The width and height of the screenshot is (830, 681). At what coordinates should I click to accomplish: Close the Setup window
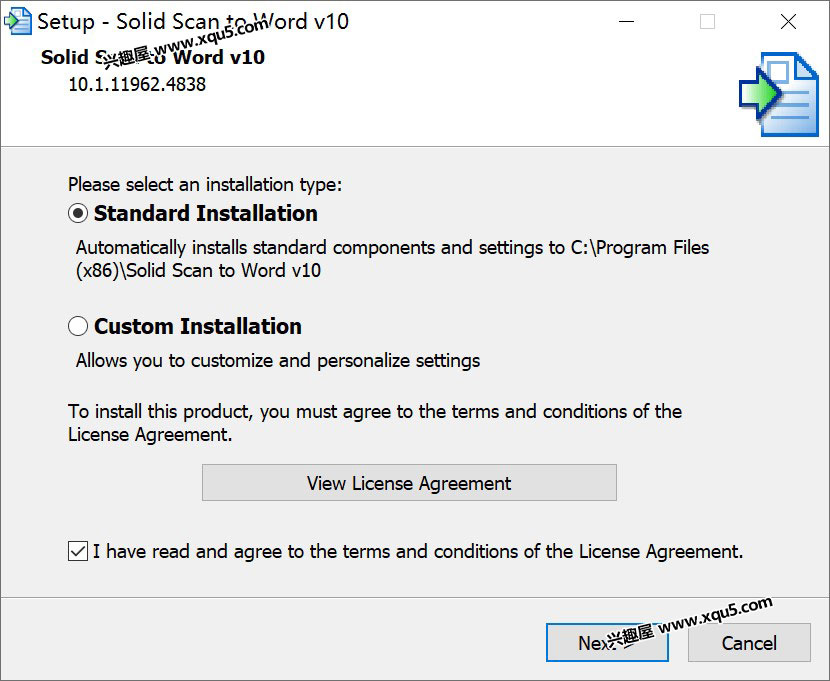coord(788,22)
